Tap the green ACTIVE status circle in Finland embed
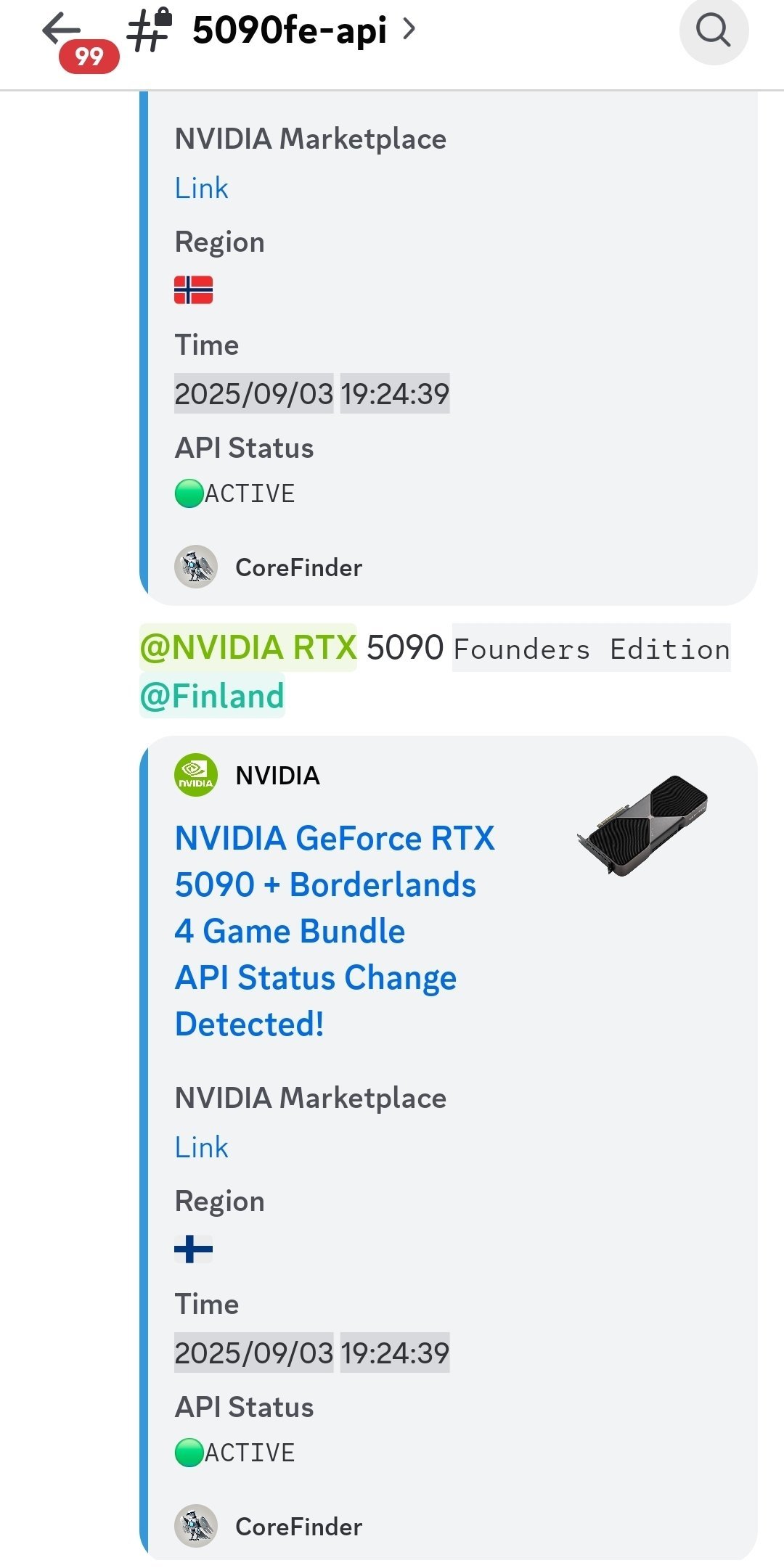This screenshot has width=784, height=1568. [189, 1453]
